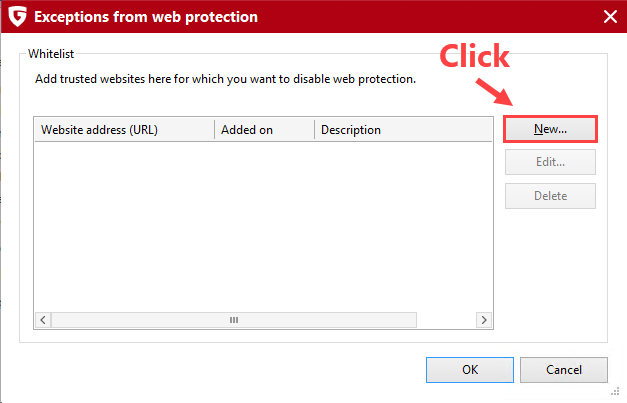Click the right scroll arrow of the list
The image size is (627, 403).
click(483, 320)
